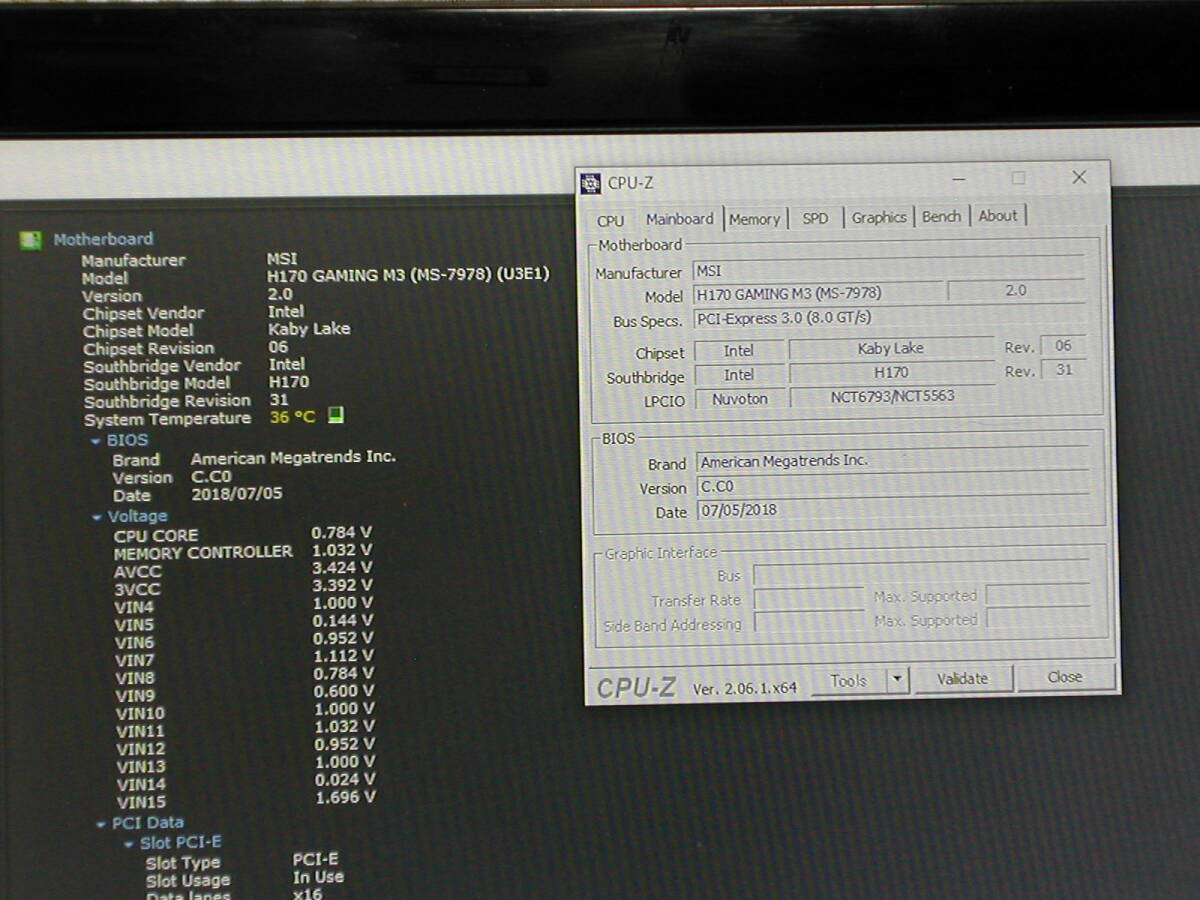The image size is (1200, 900).
Task: Click the Slot Usage value In Use
Action: [x=318, y=877]
